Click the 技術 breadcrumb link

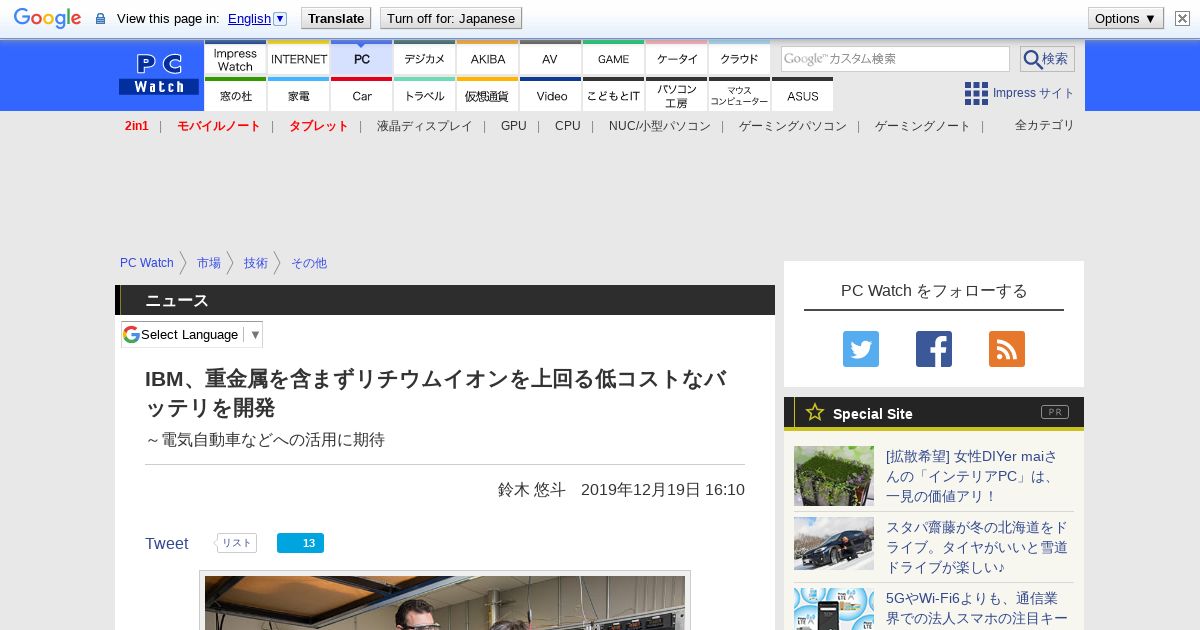pyautogui.click(x=256, y=263)
